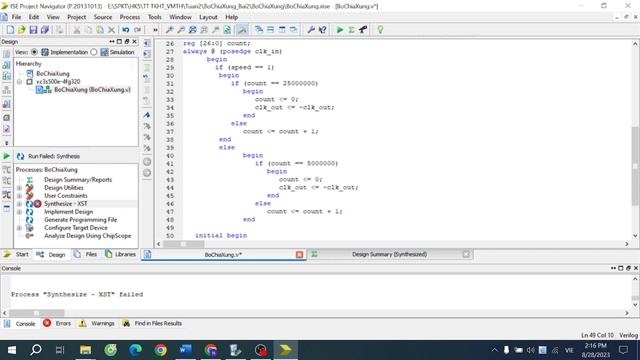Select the Implementation view radio button
This screenshot has height=360, width=640.
(34, 52)
